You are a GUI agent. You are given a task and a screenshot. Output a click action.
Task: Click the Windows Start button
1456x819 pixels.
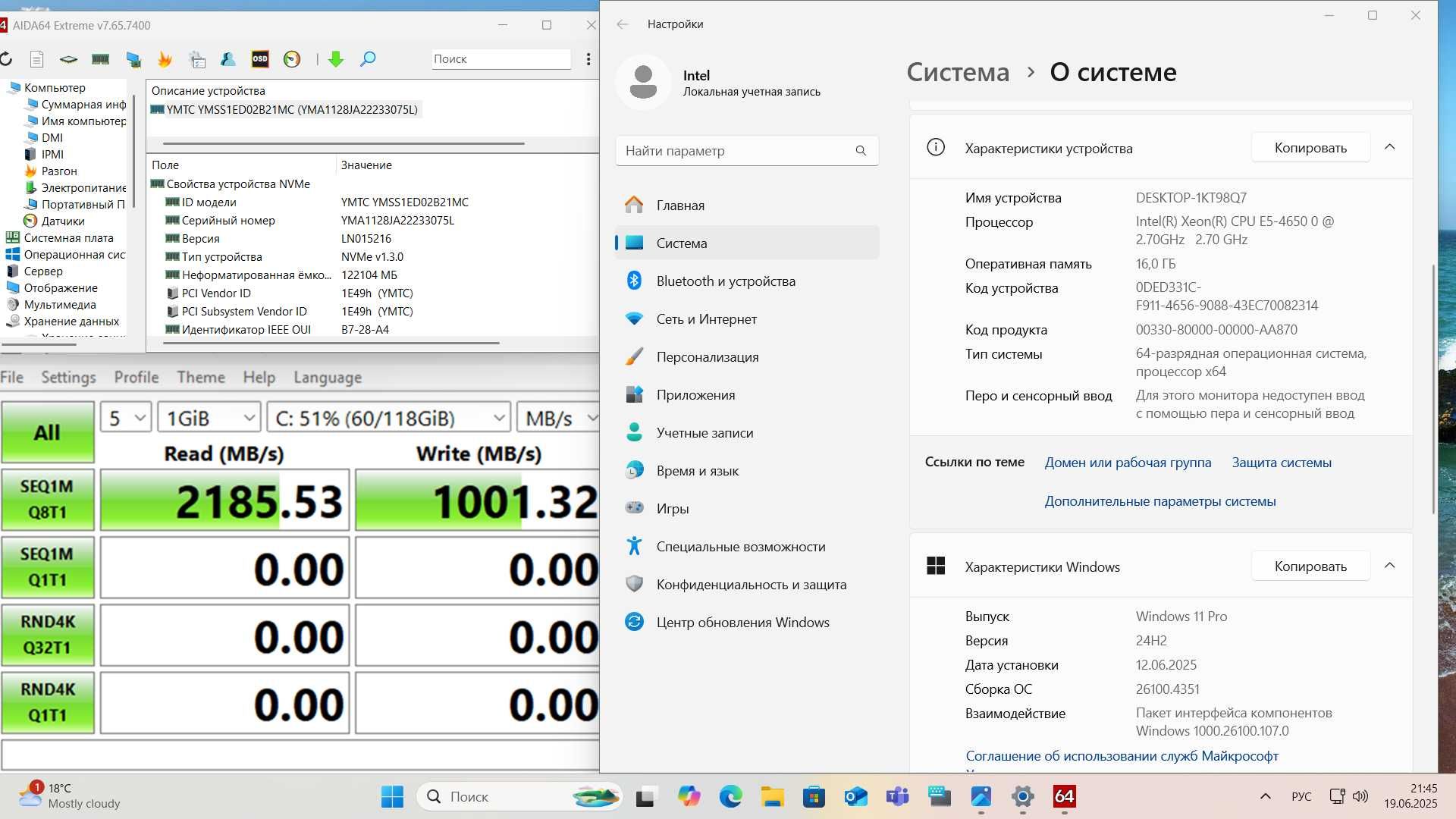click(x=392, y=796)
